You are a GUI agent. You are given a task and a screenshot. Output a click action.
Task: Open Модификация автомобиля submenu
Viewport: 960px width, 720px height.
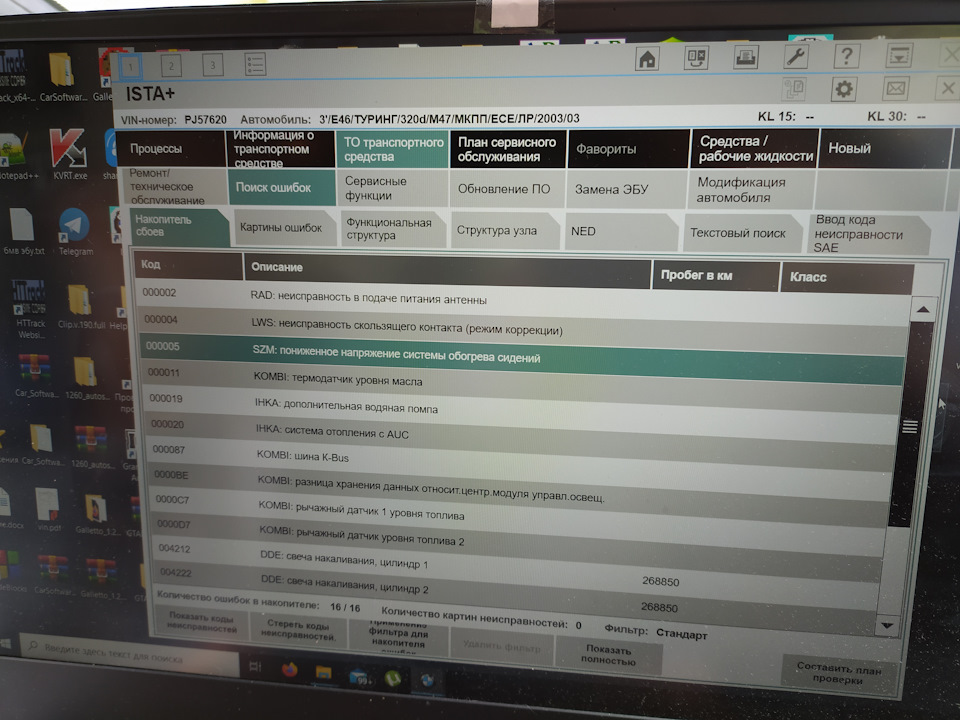pos(752,190)
